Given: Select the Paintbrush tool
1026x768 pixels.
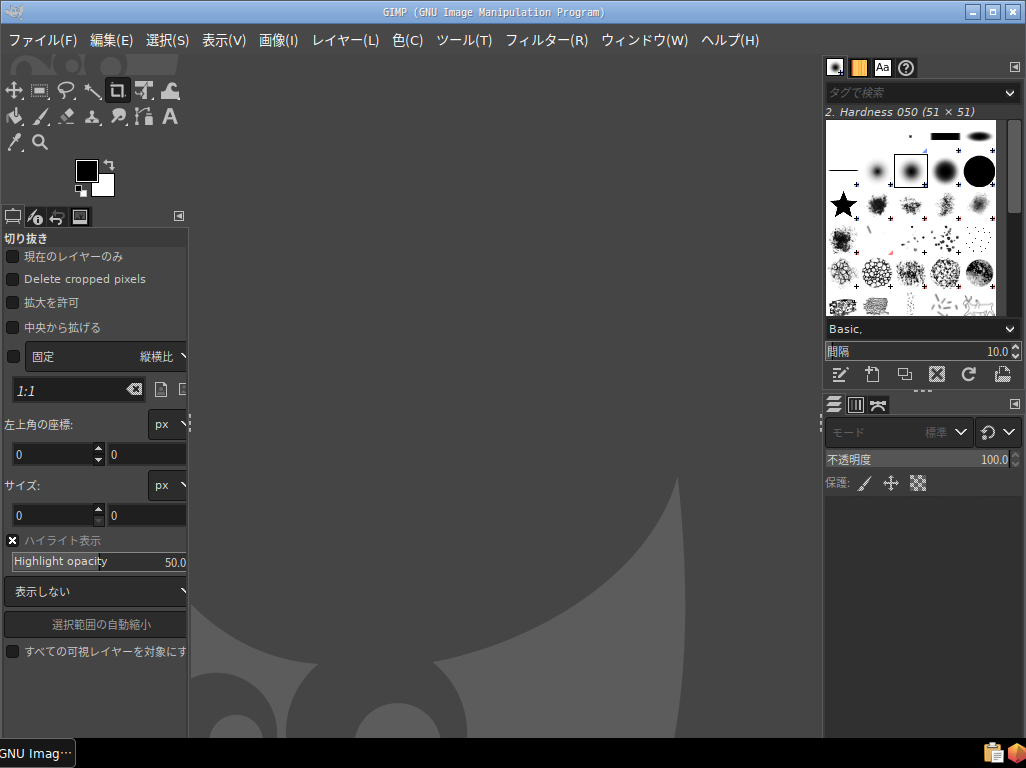Looking at the screenshot, I should click(40, 116).
